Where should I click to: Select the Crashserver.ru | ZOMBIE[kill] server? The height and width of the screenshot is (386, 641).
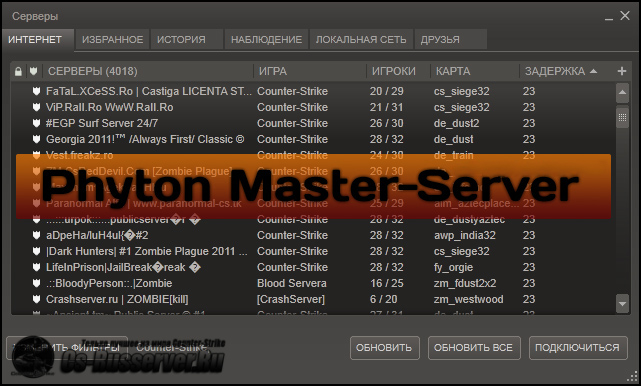[313, 299]
